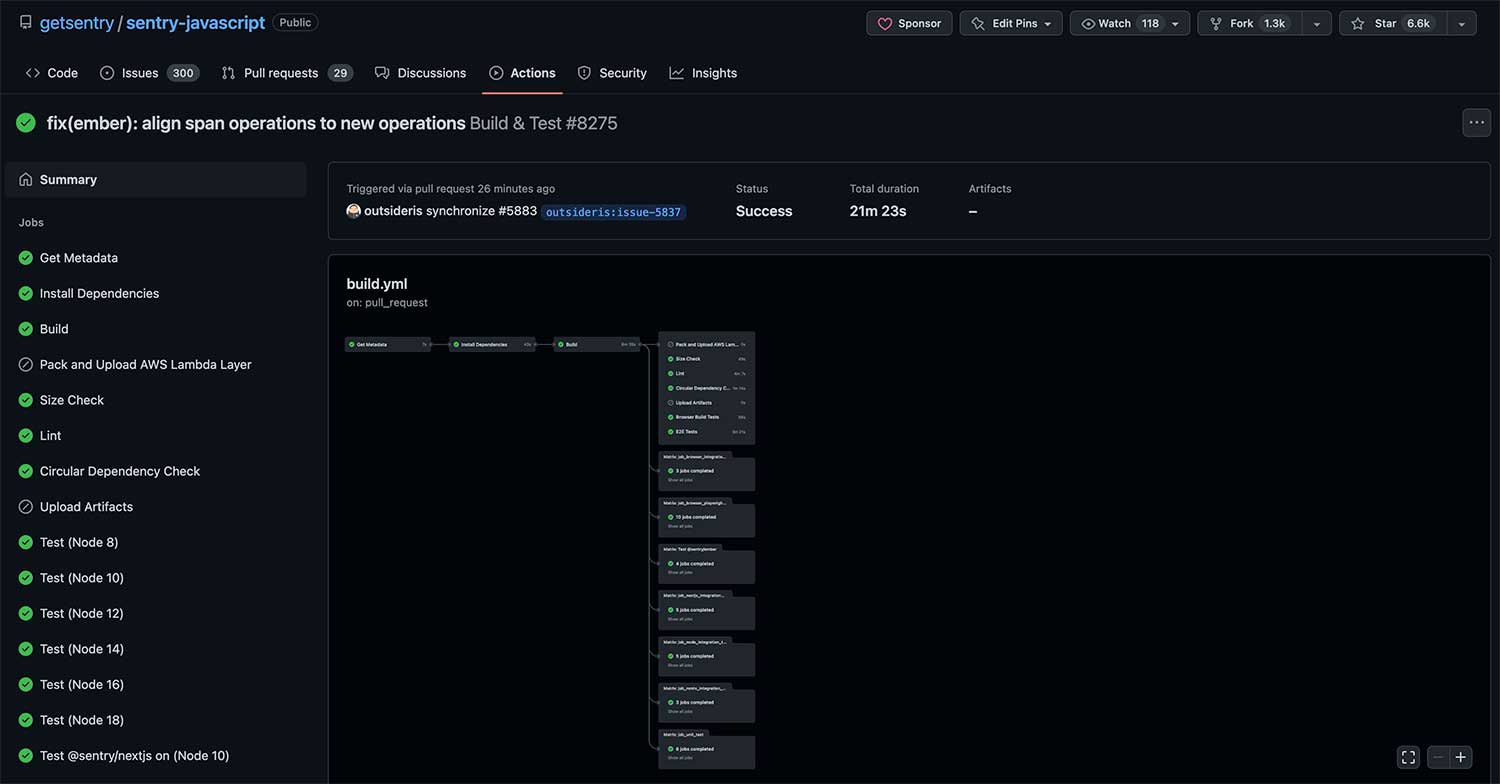This screenshot has height=784, width=1500.
Task: Visit the outsideris user profile link
Action: (x=393, y=211)
